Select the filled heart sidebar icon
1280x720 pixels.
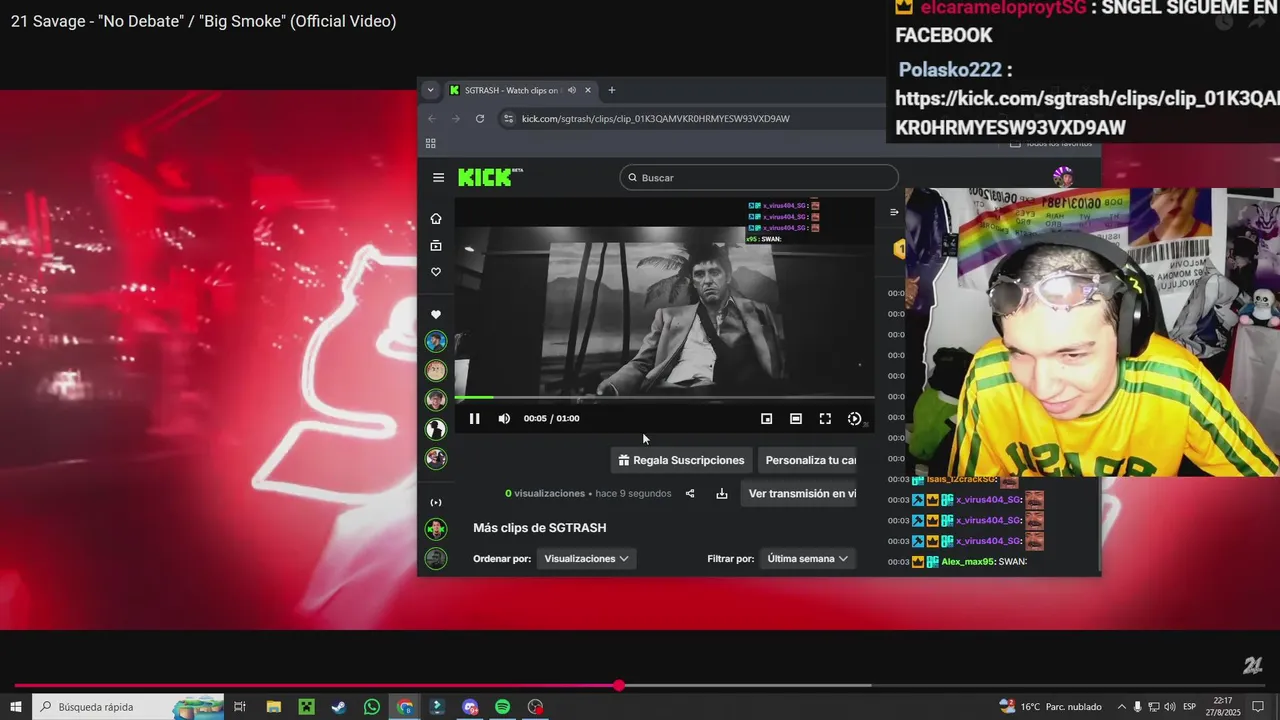tap(436, 315)
